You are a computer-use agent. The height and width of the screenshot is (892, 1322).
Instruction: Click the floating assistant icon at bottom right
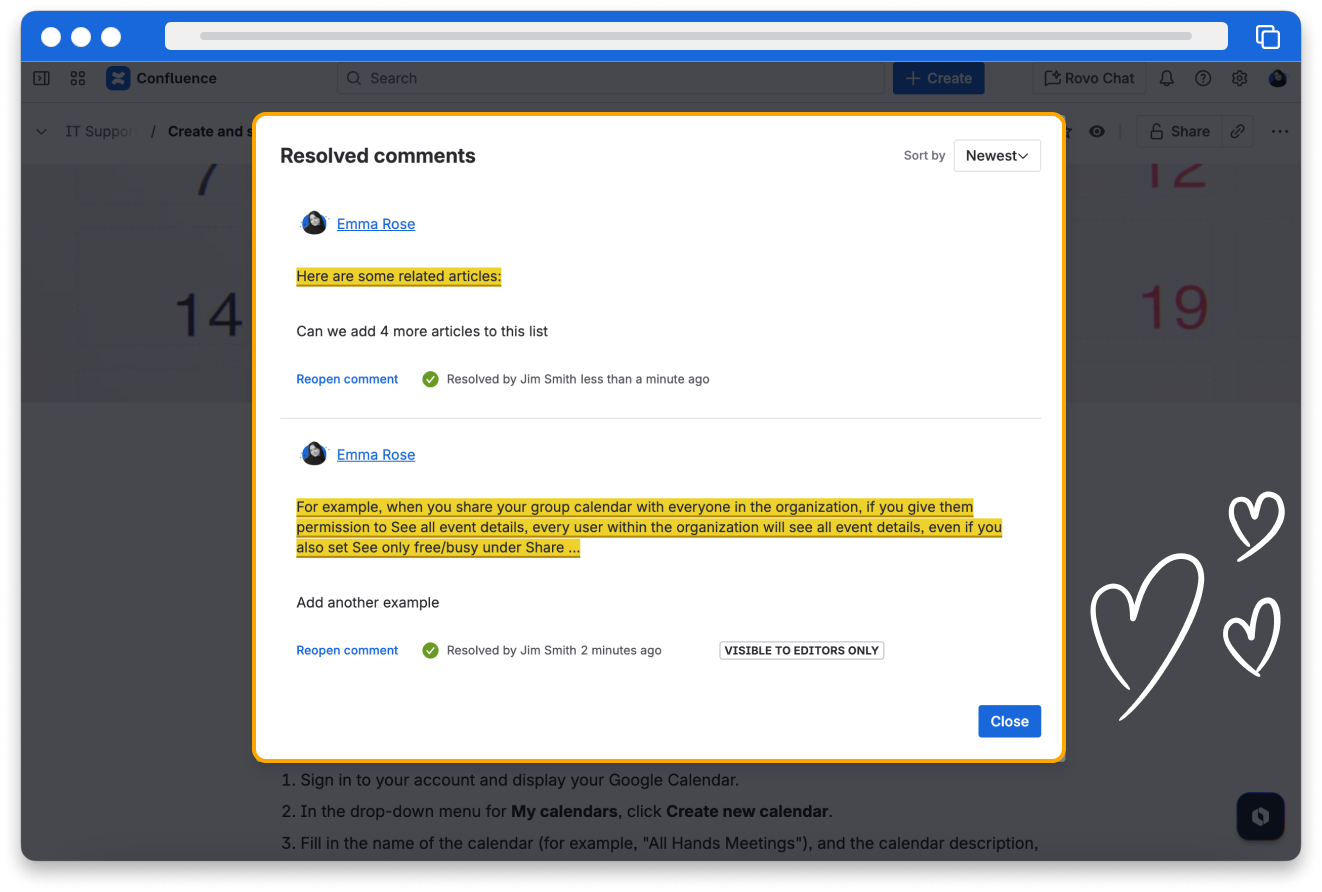(1260, 816)
